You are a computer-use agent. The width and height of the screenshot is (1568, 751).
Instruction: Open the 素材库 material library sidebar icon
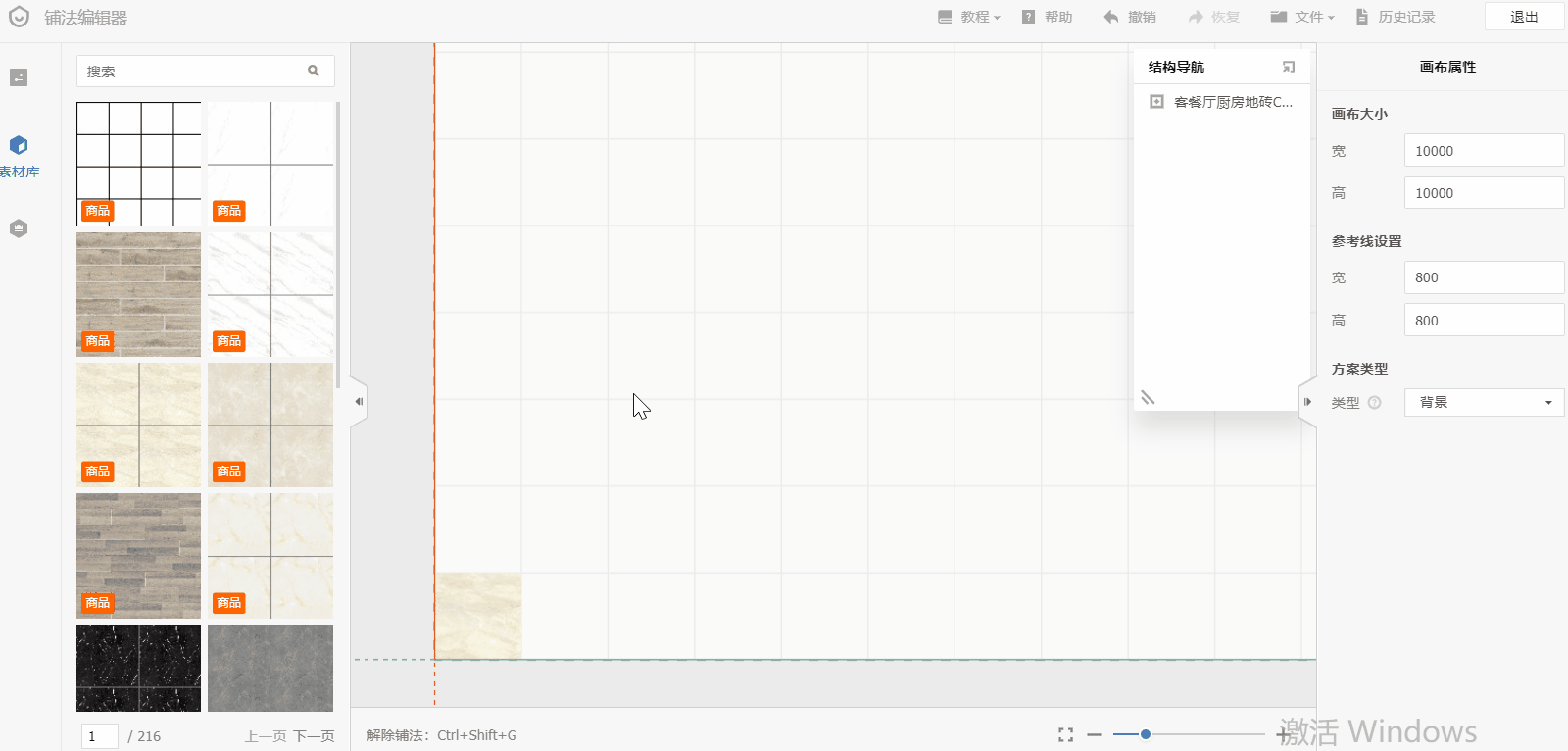click(x=19, y=146)
